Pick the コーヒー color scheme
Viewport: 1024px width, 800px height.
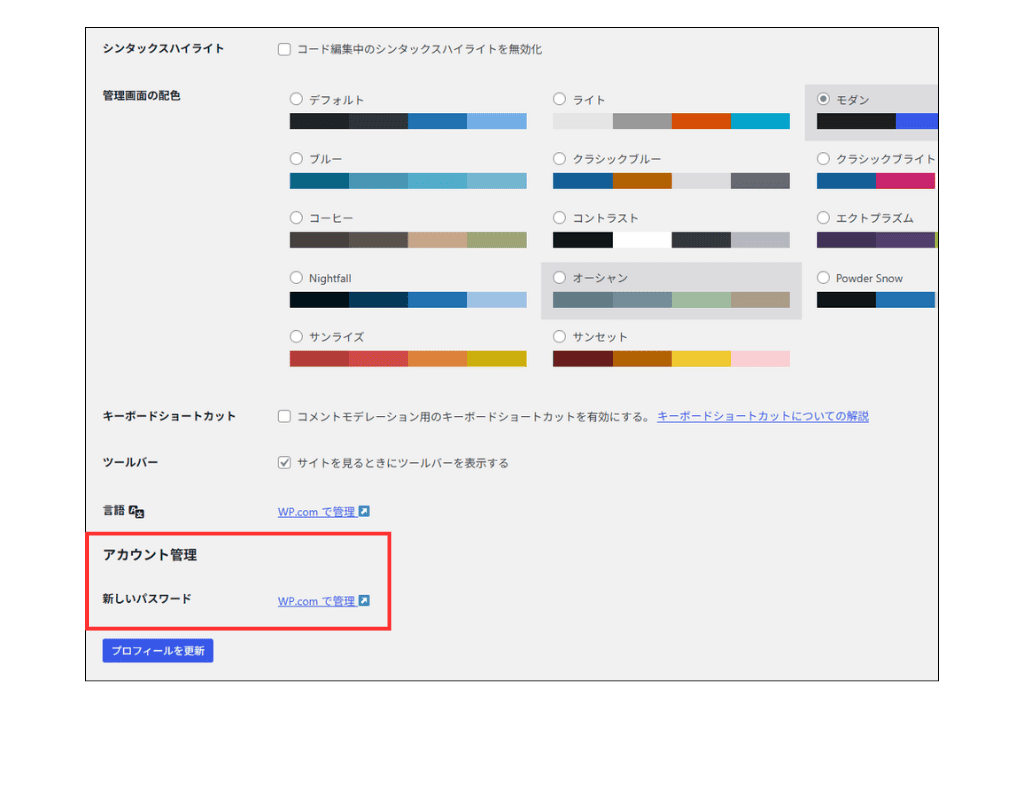[296, 217]
